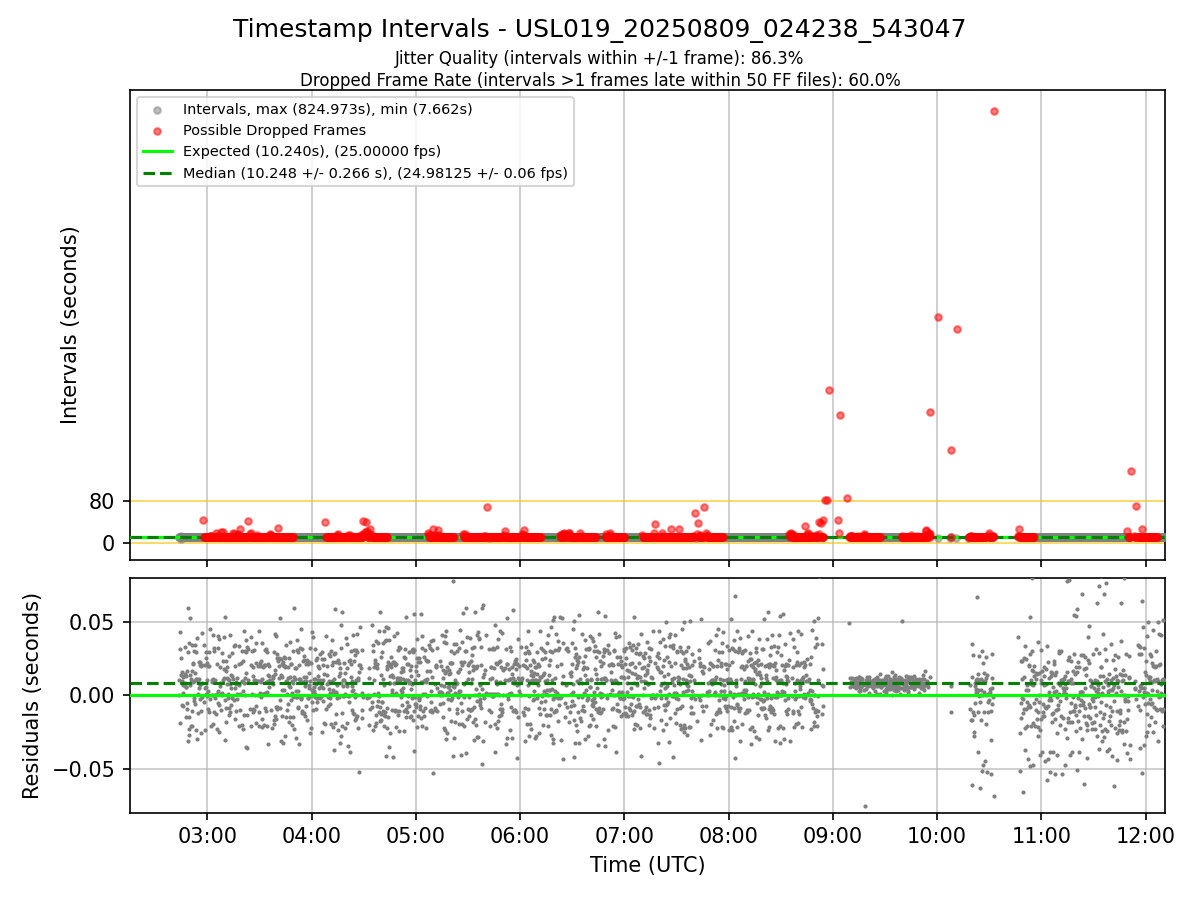Click the '0' tick label on the intervals axis
This screenshot has width=1200, height=900.
[109, 543]
